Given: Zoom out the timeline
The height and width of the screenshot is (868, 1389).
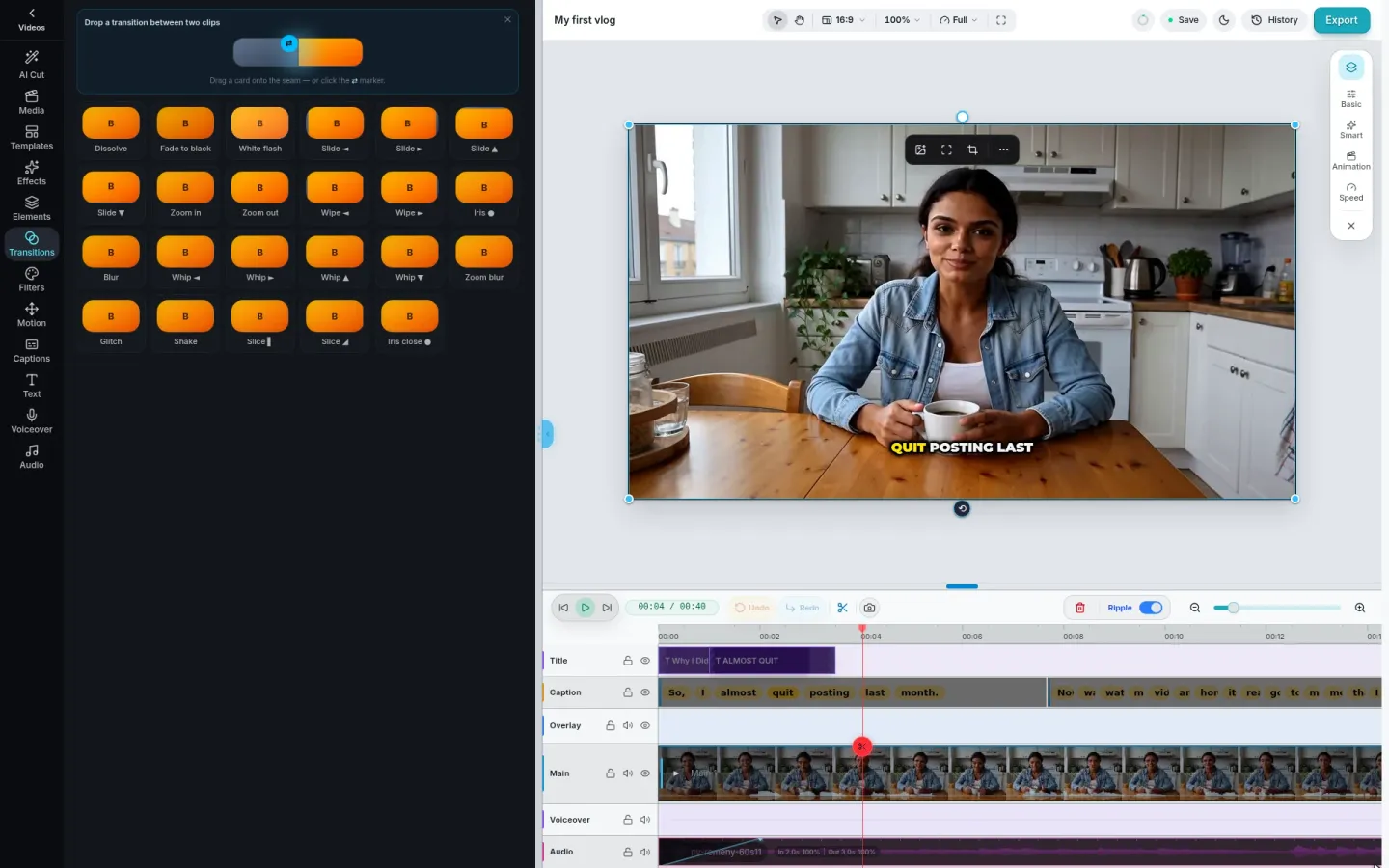Looking at the screenshot, I should click(1195, 608).
